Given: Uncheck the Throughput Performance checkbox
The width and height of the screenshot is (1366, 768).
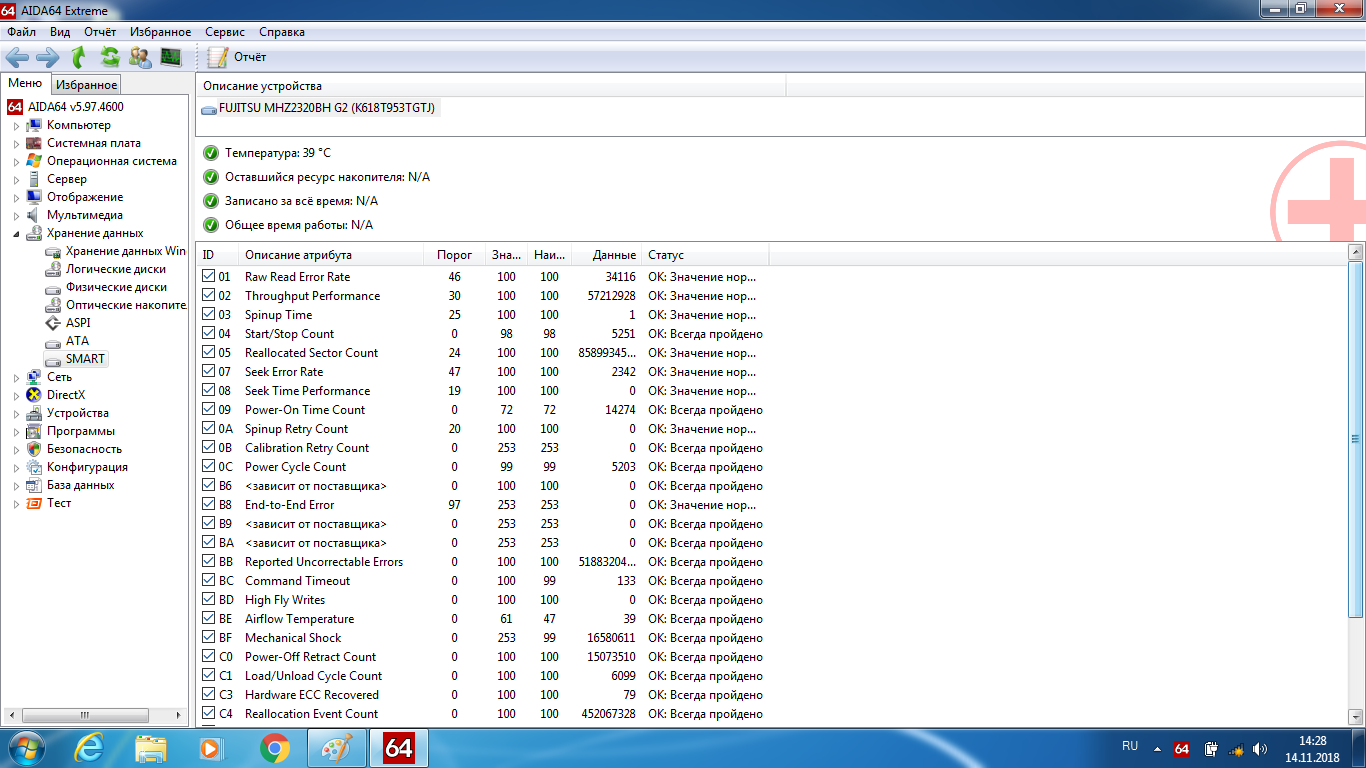Looking at the screenshot, I should (208, 295).
